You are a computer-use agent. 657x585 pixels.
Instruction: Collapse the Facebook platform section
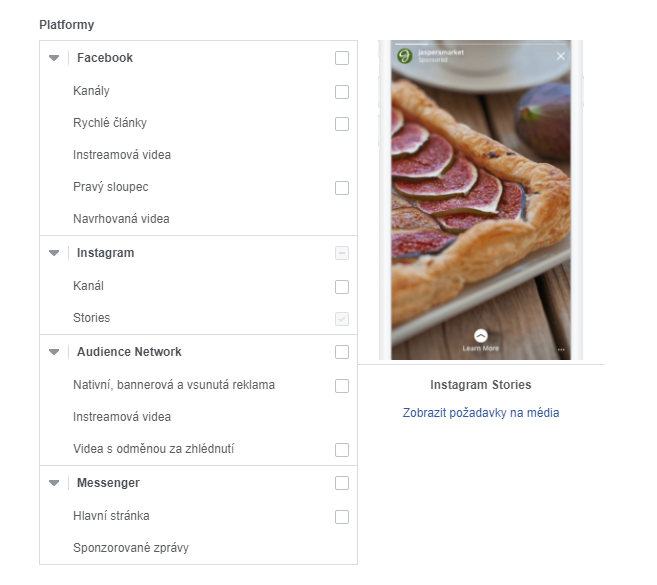point(54,58)
